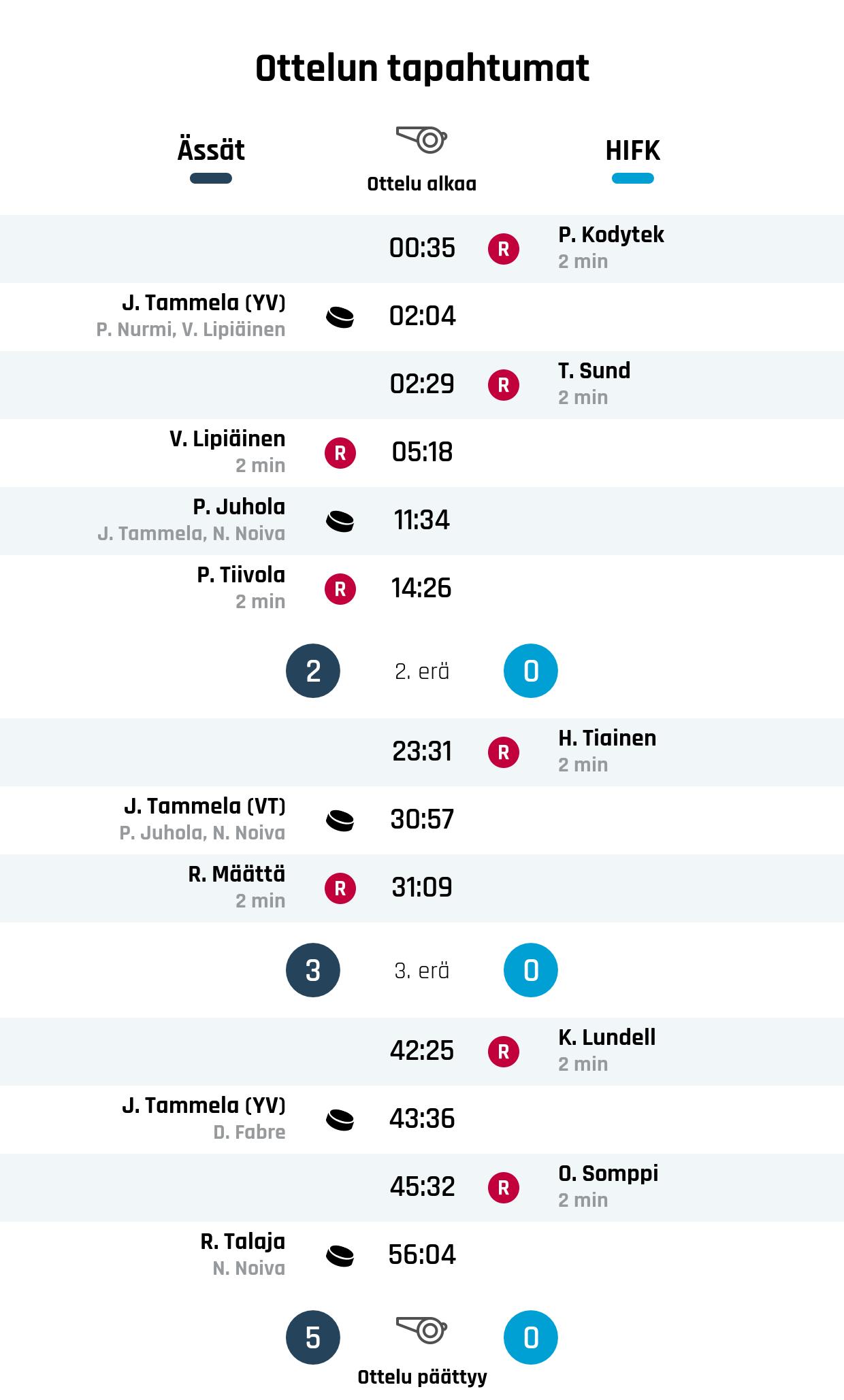Click the light blue HIFK color bar
Image resolution: width=844 pixels, height=1400 pixels.
(x=632, y=179)
